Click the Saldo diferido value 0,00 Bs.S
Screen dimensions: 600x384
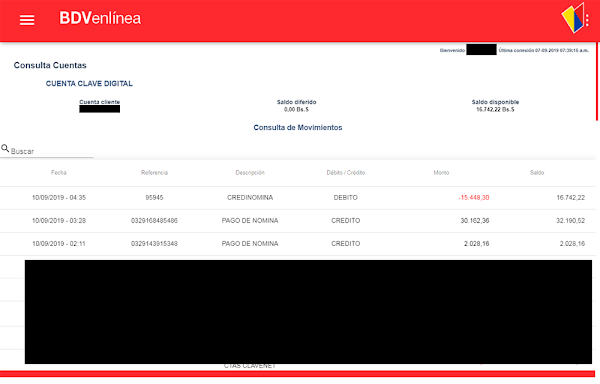(296, 109)
